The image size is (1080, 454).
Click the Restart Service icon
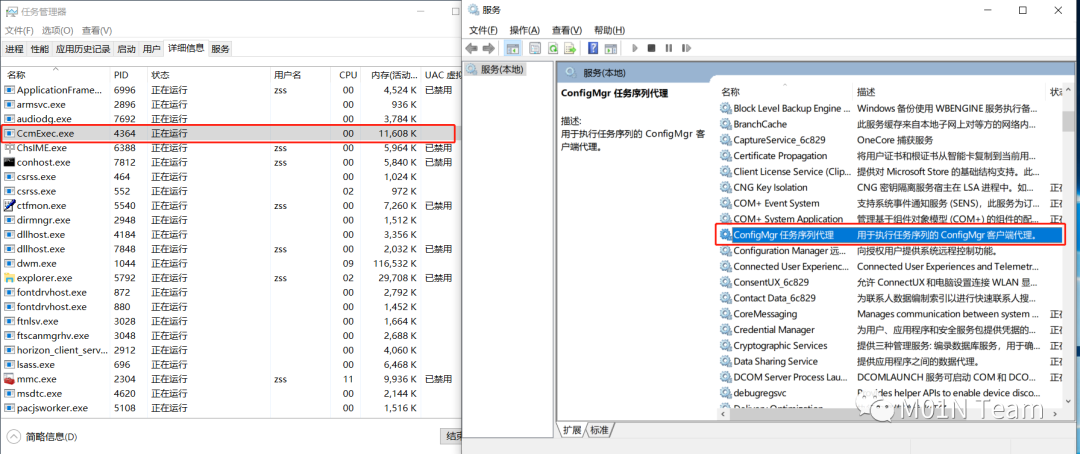686,48
